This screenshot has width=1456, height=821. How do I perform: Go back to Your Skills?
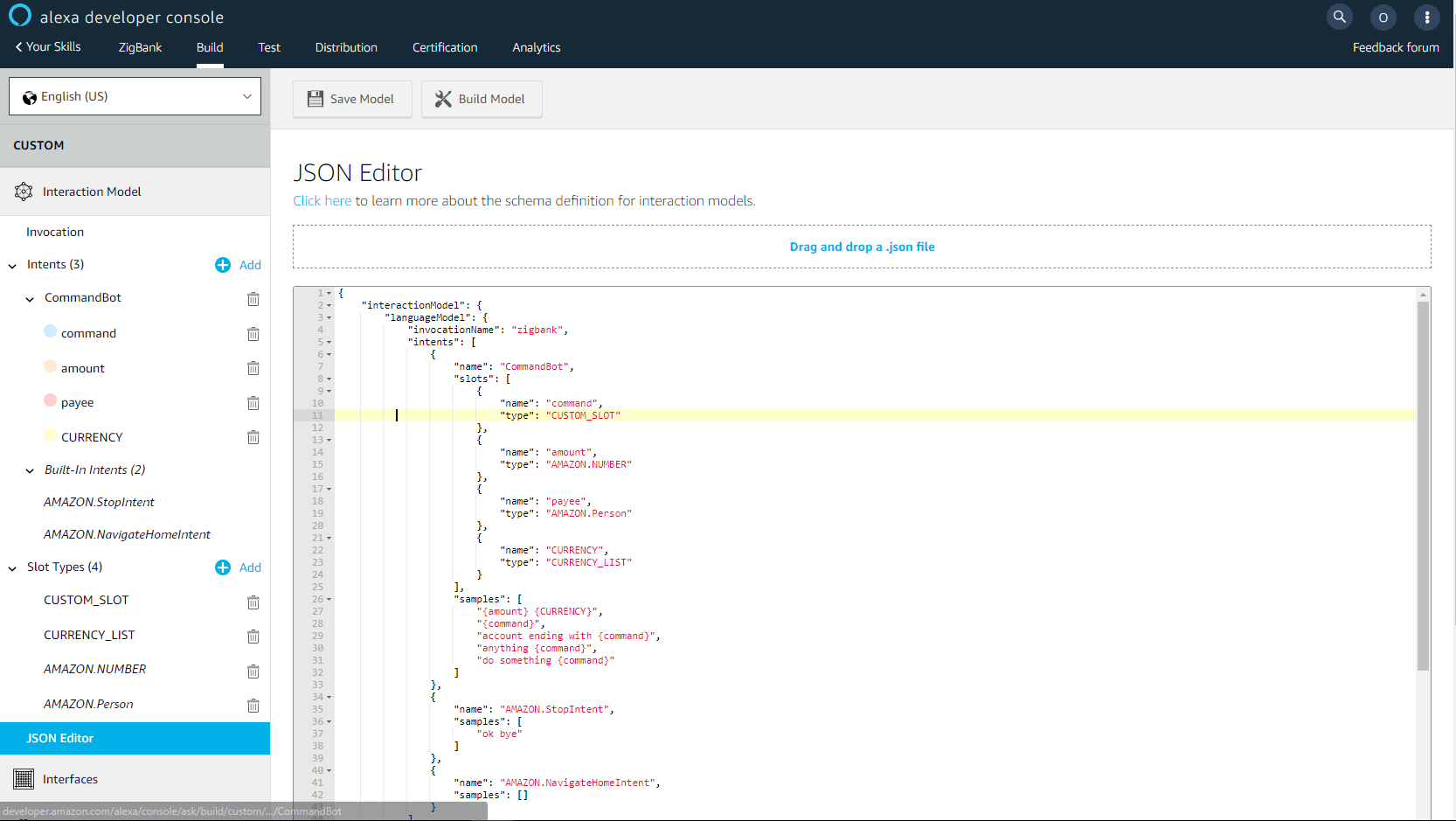point(48,46)
